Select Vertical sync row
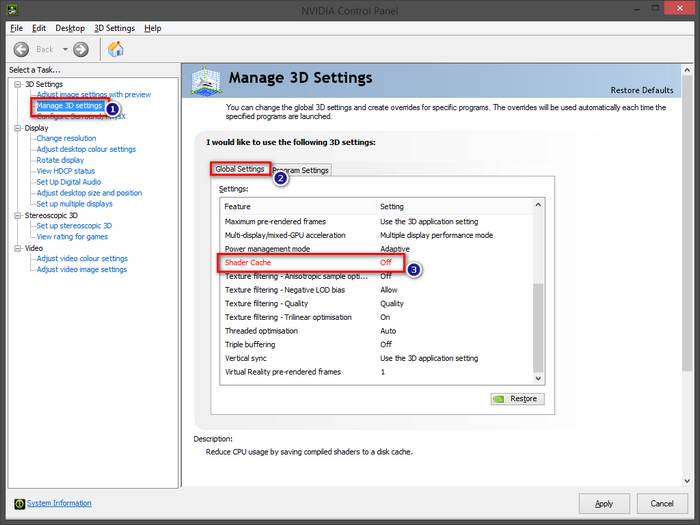Screen dimensions: 700x525 (376, 358)
